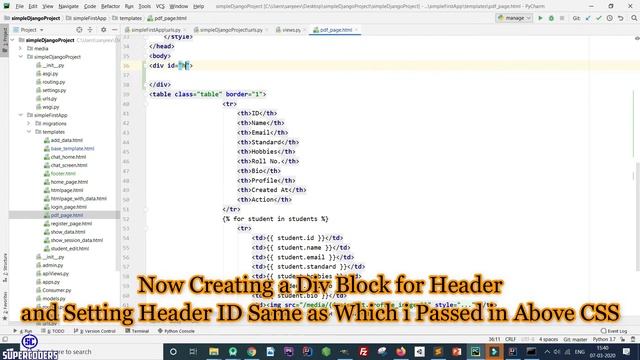Open the Version Control tool window

coord(95,331)
